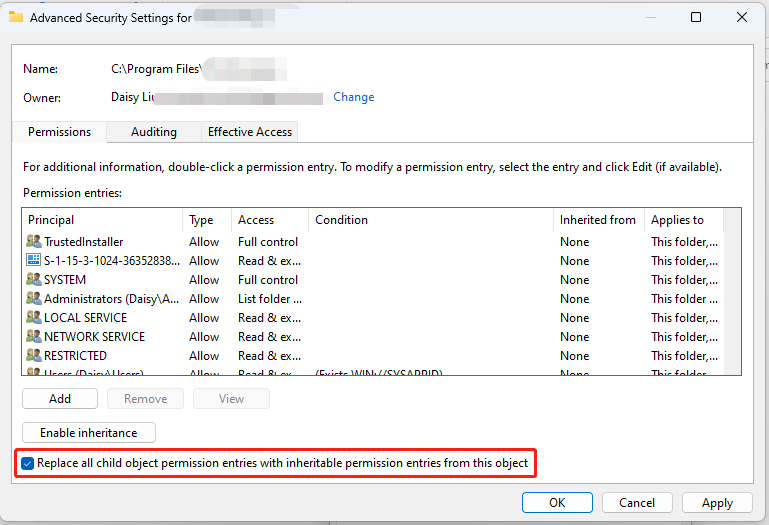
Task: Click the TrustedInstaller principal group icon
Action: (x=34, y=242)
